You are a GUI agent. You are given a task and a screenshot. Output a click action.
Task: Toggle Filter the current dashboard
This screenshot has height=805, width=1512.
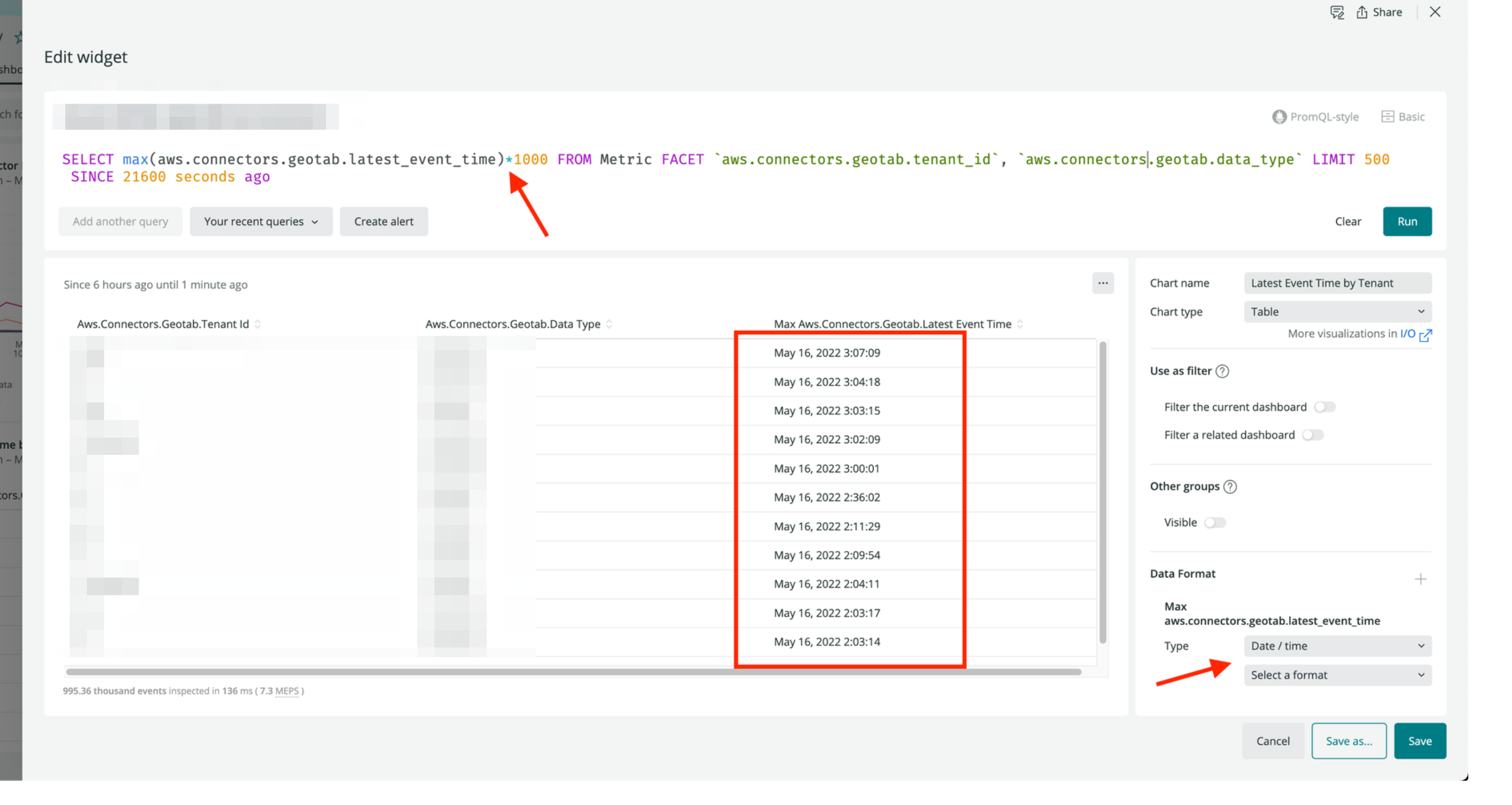pyautogui.click(x=1324, y=407)
